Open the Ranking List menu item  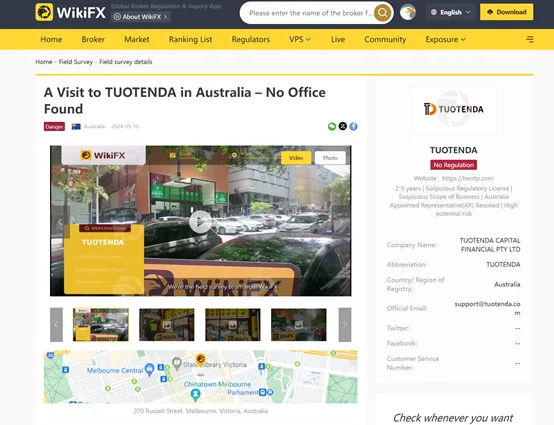(x=190, y=39)
